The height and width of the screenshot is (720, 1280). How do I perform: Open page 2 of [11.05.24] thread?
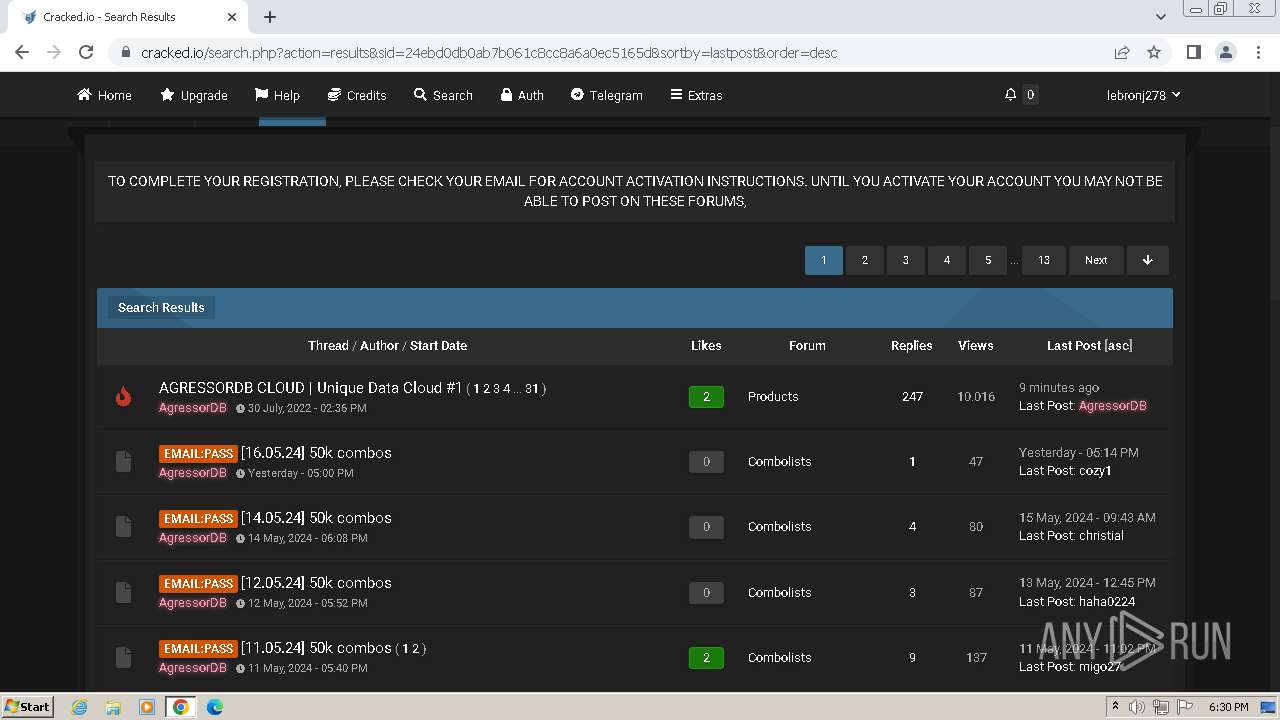click(x=416, y=649)
